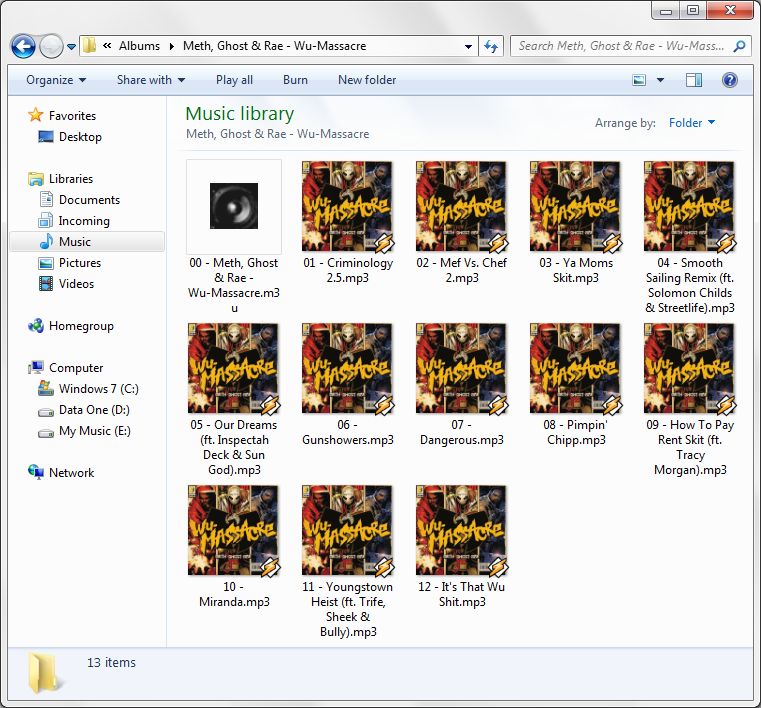Select 02 - Mef Vs. Chef 2.mp3 thumbnail
761x708 pixels.
462,206
